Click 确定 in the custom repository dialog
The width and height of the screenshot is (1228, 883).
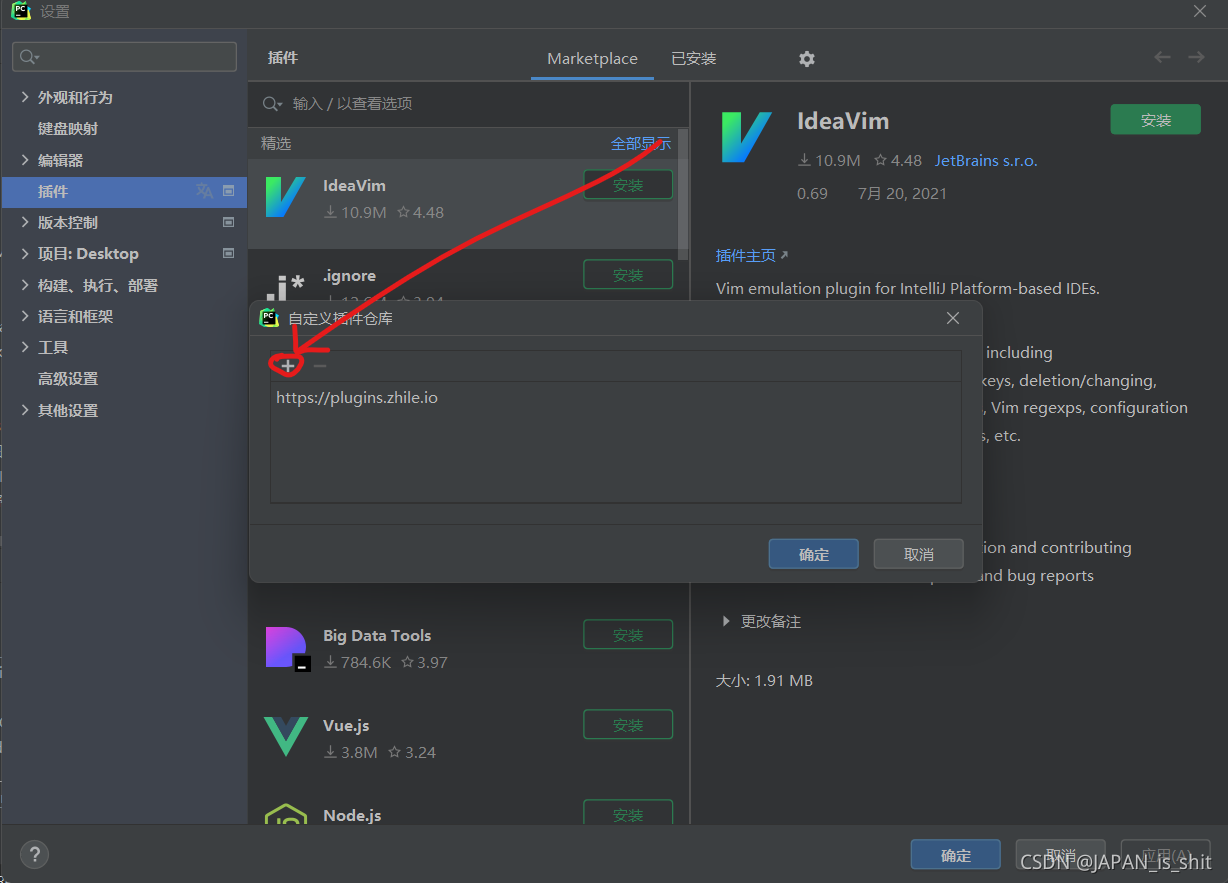pos(813,554)
